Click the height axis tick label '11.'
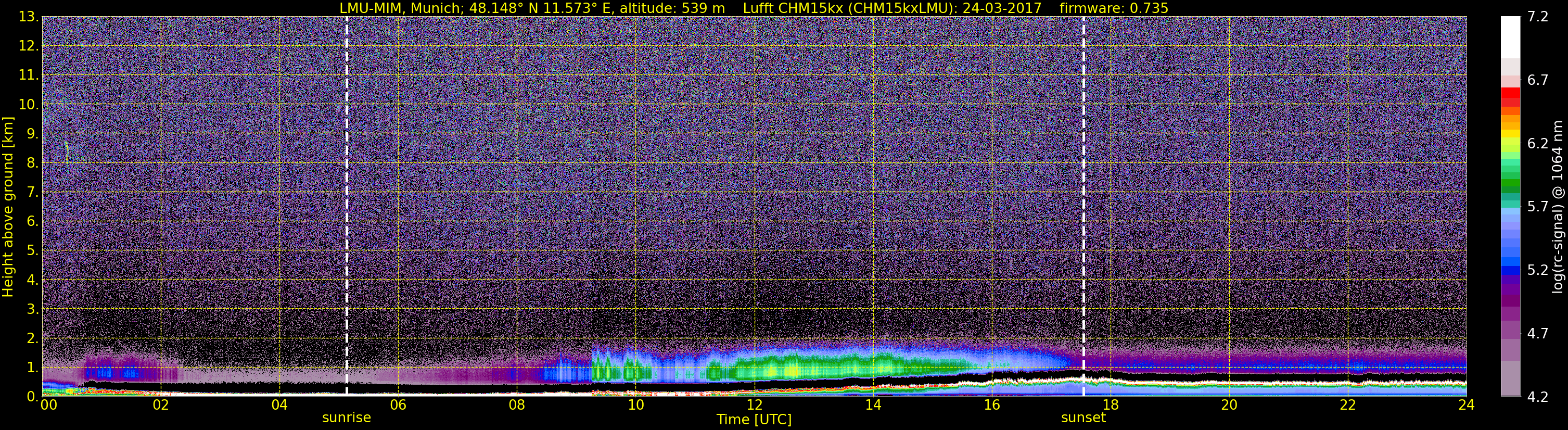The image size is (1568, 430). tap(29, 75)
